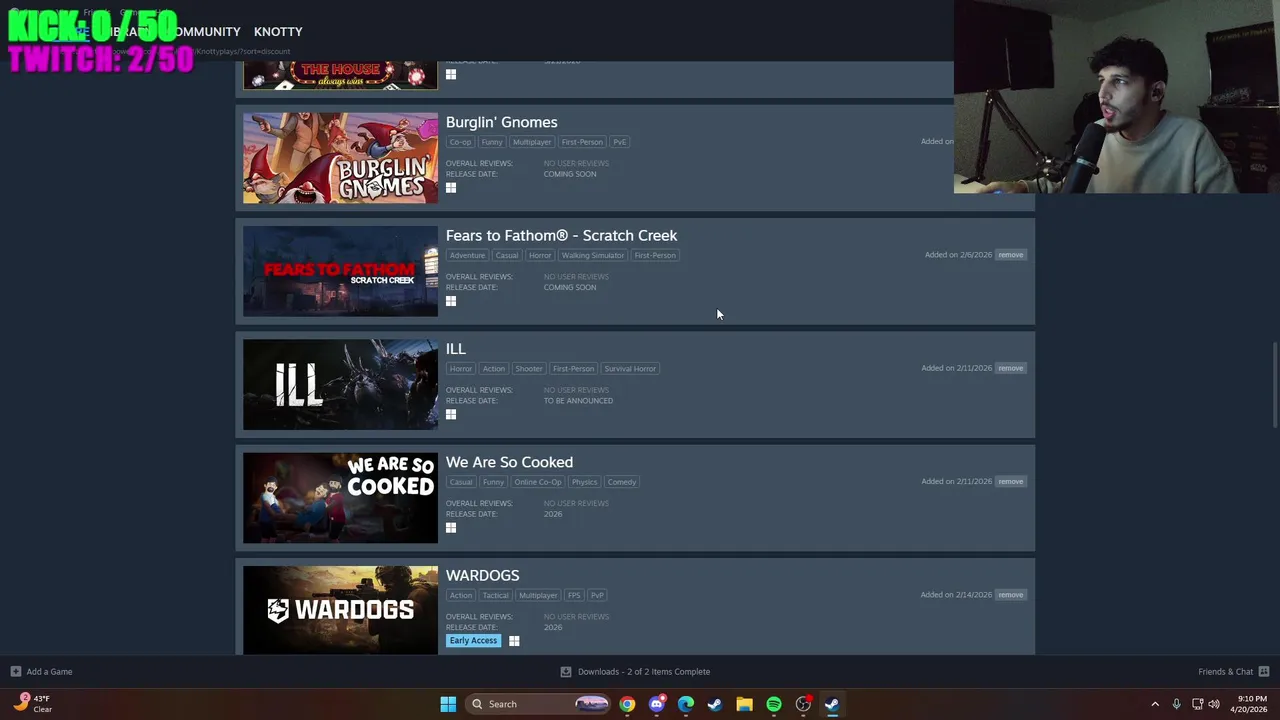
Task: Click the Add a Game plus icon
Action: (15, 672)
